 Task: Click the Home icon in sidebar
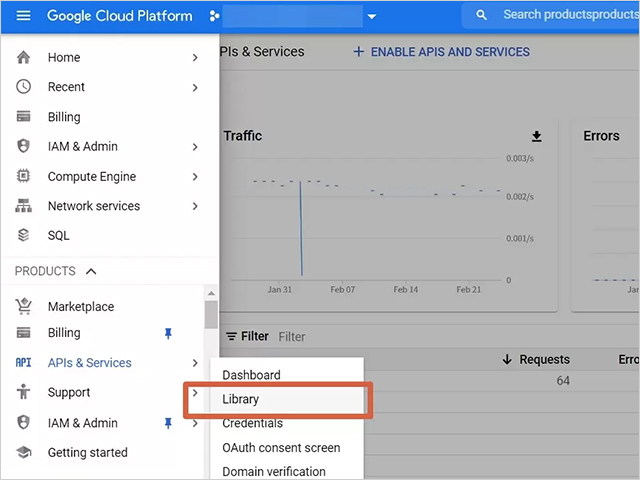[24, 58]
